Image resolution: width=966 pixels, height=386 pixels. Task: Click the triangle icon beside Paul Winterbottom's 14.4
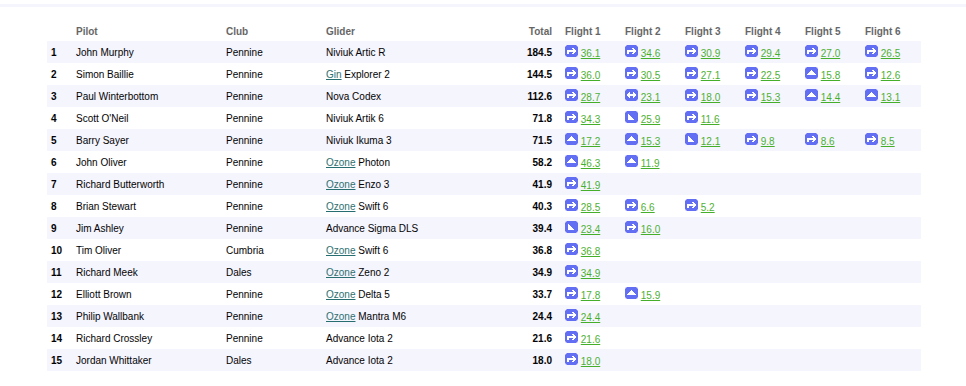point(811,95)
